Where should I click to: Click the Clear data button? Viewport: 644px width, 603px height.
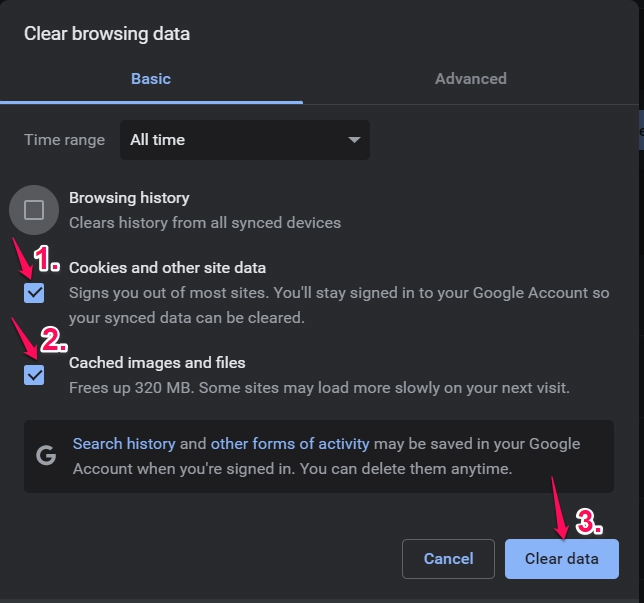click(561, 559)
